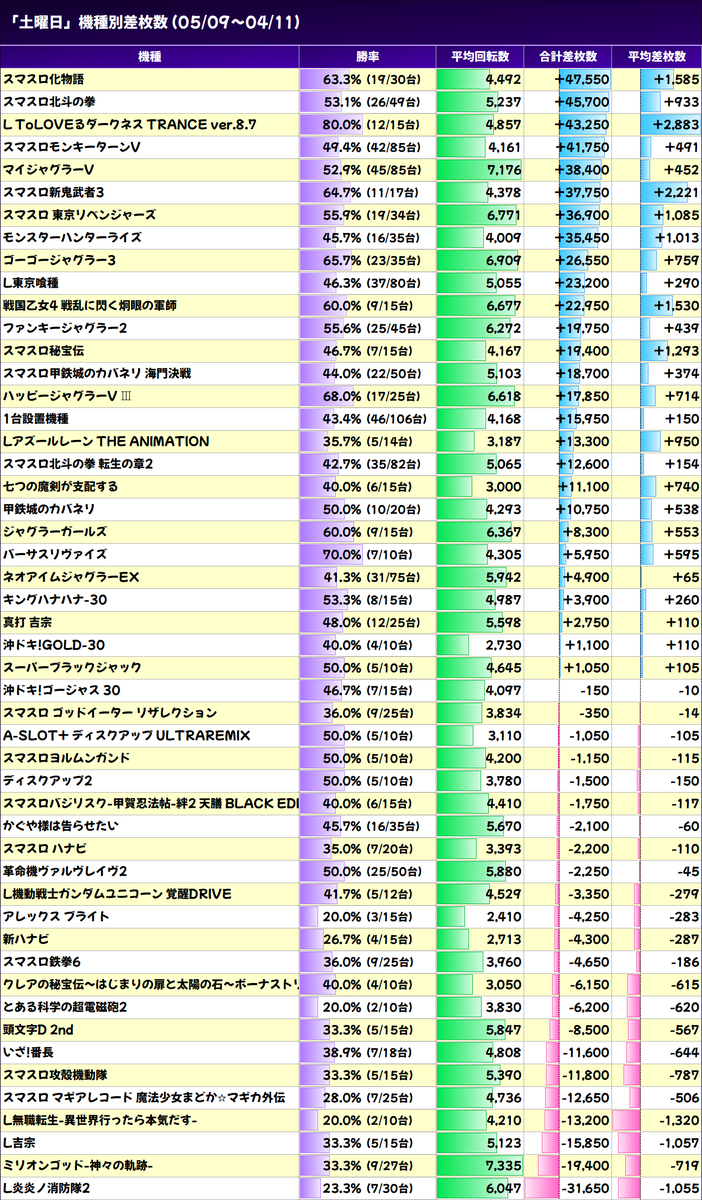Click L ToLOVEるダークネス TRANCE ver.8.7 name
Screen dimensions: 702x1200
(130, 124)
